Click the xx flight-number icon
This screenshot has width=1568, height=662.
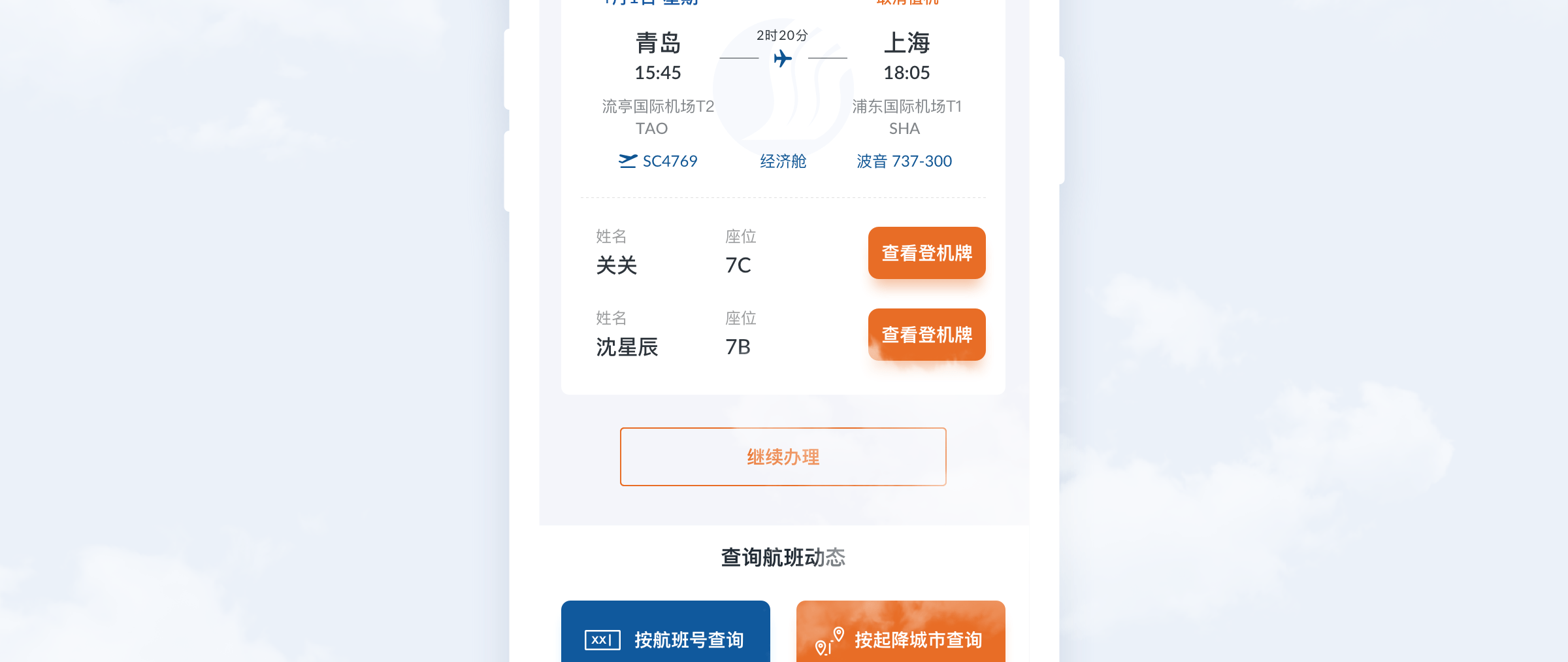602,640
